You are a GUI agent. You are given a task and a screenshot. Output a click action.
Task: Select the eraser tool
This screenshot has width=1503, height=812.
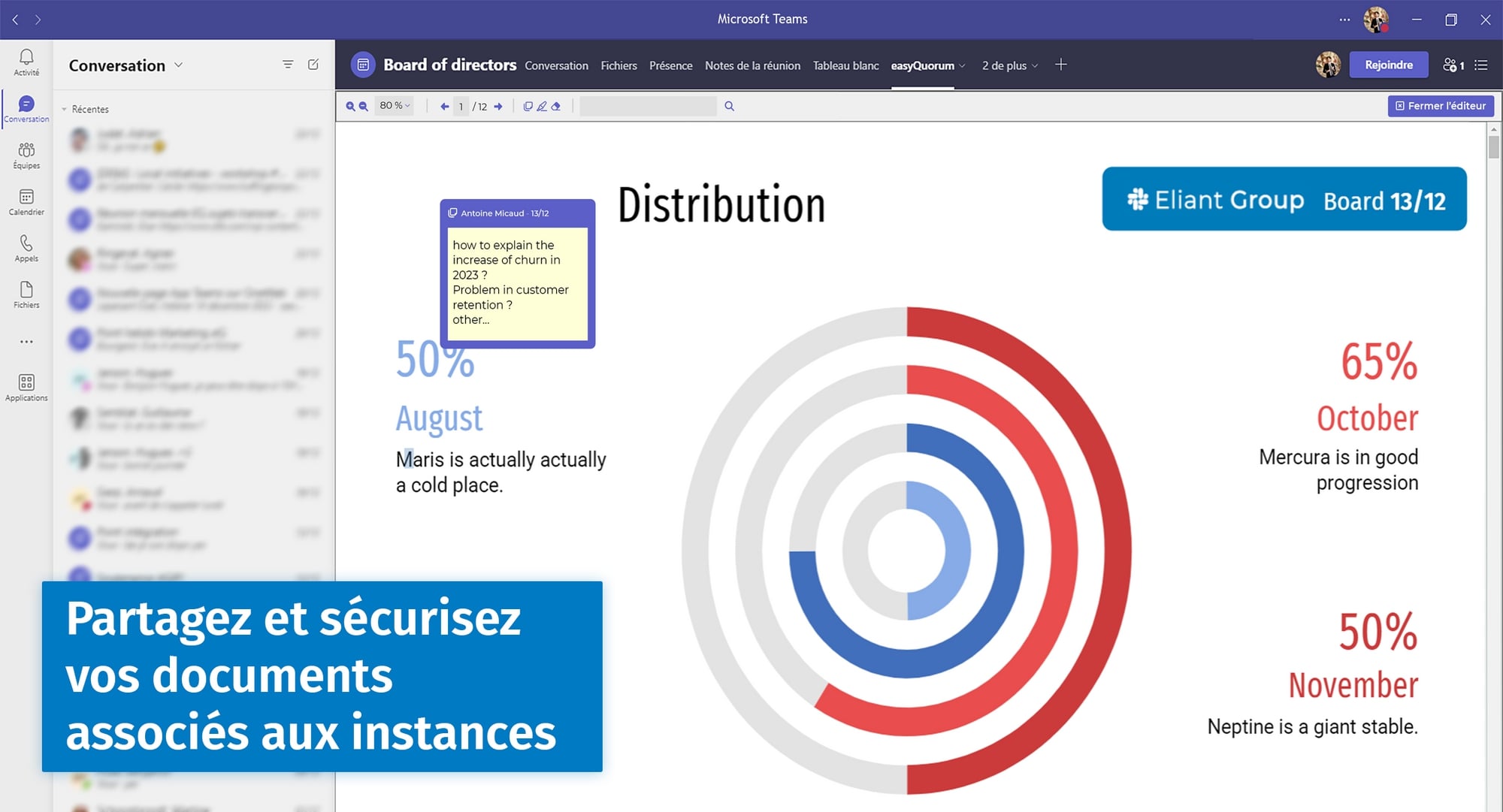556,107
